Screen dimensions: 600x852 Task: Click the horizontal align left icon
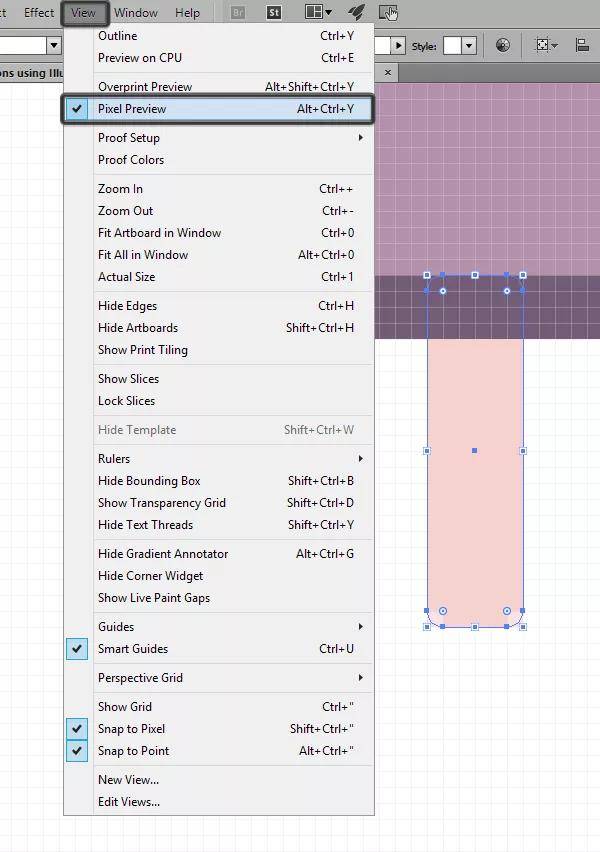pyautogui.click(x=582, y=45)
